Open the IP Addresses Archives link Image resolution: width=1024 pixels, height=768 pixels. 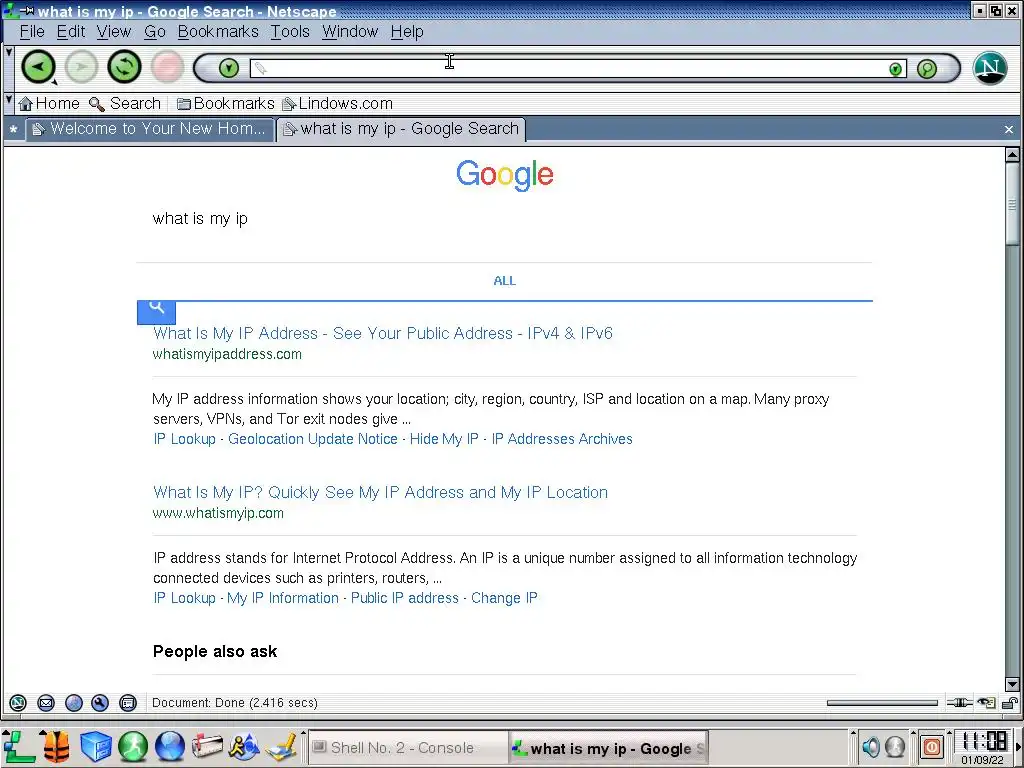click(562, 439)
